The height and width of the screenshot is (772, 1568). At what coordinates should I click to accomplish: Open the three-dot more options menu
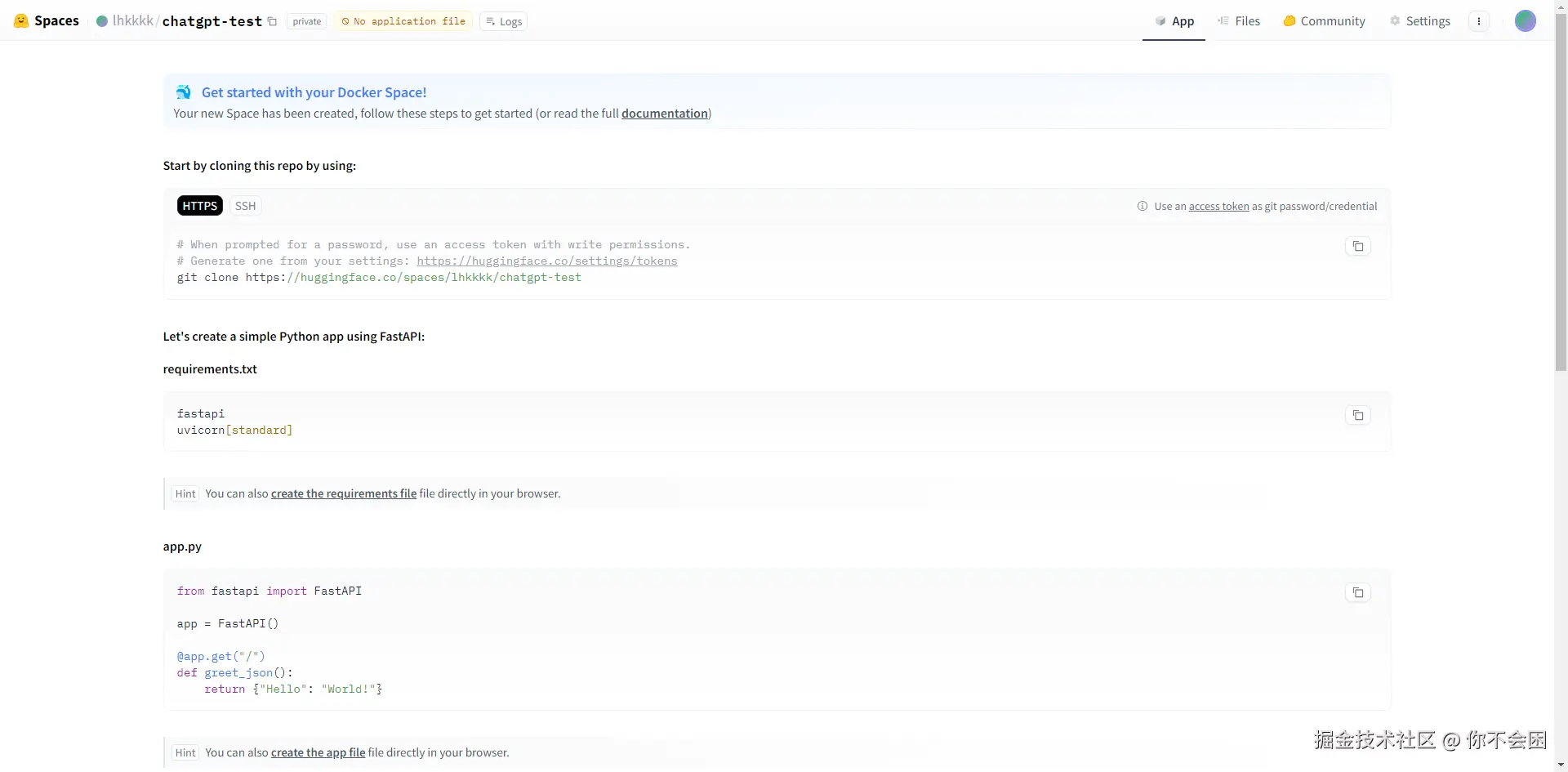tap(1479, 21)
